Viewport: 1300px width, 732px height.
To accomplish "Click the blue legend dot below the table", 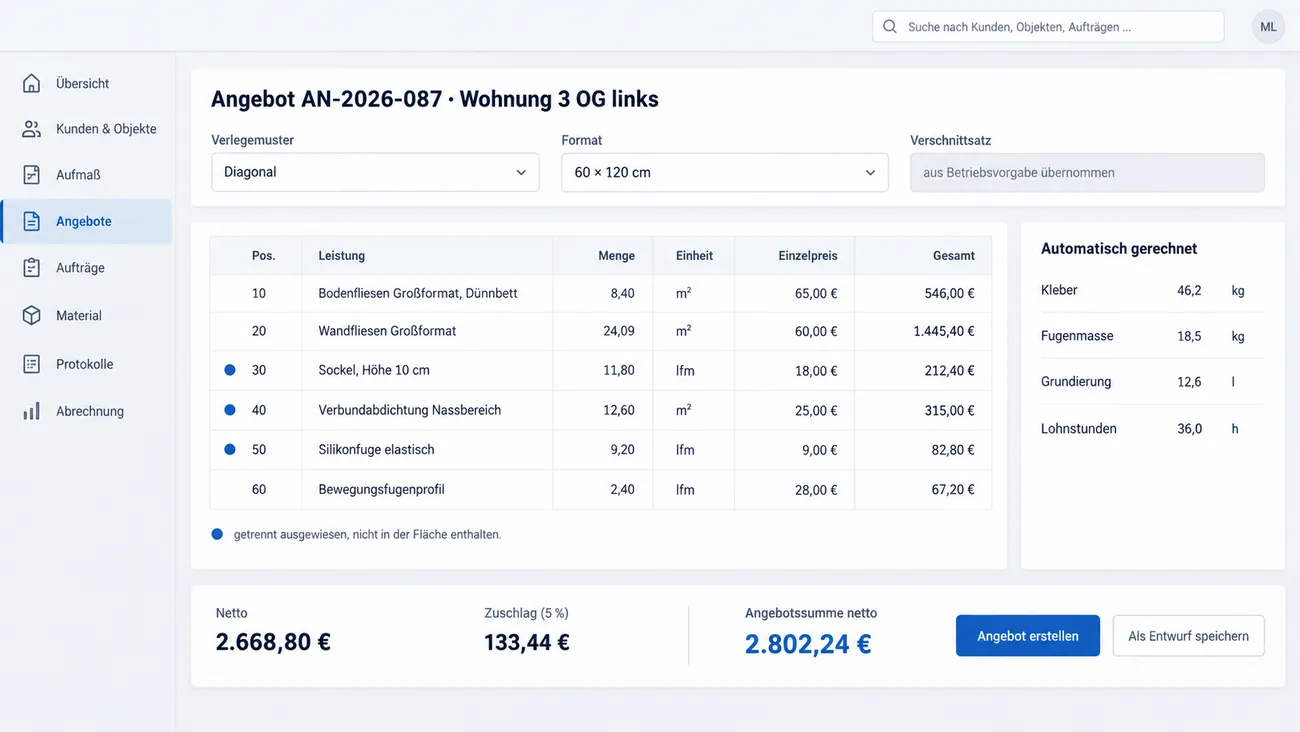I will point(217,534).
